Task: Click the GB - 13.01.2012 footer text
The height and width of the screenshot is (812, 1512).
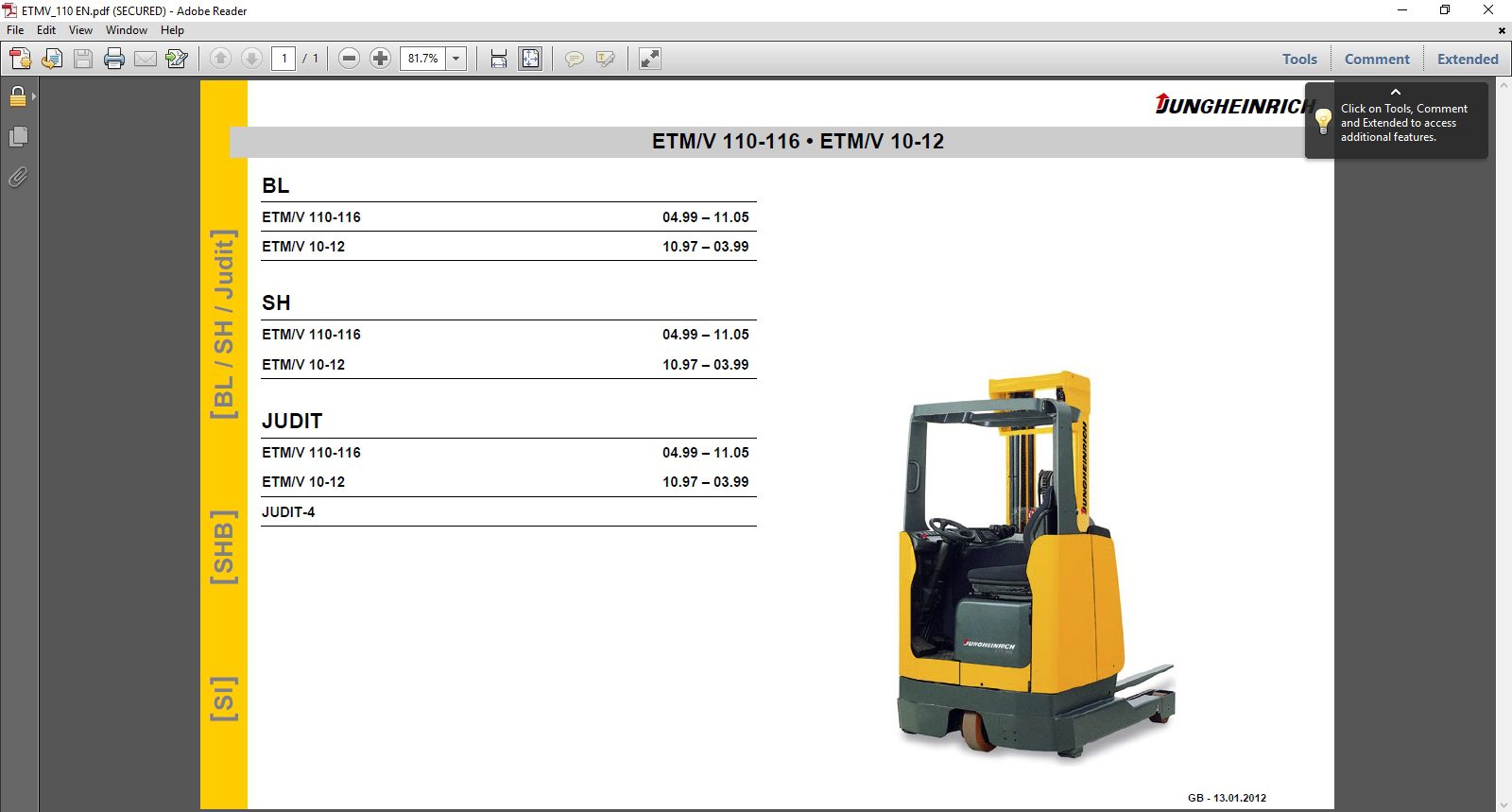Action: pos(1227,798)
